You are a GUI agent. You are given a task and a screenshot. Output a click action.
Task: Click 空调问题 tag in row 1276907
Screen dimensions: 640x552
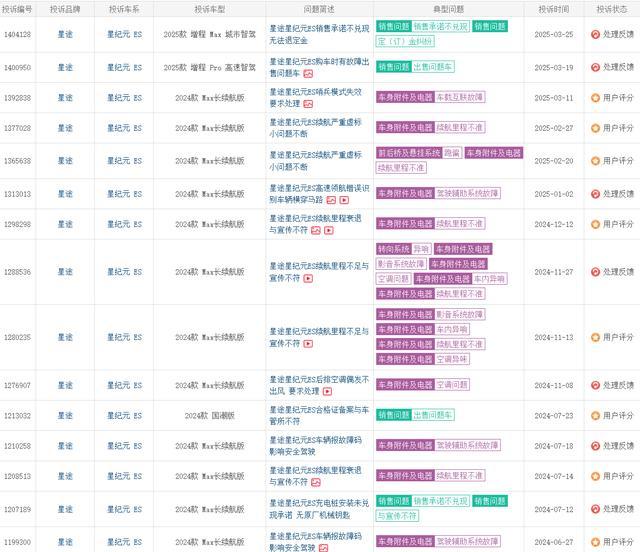pos(452,385)
